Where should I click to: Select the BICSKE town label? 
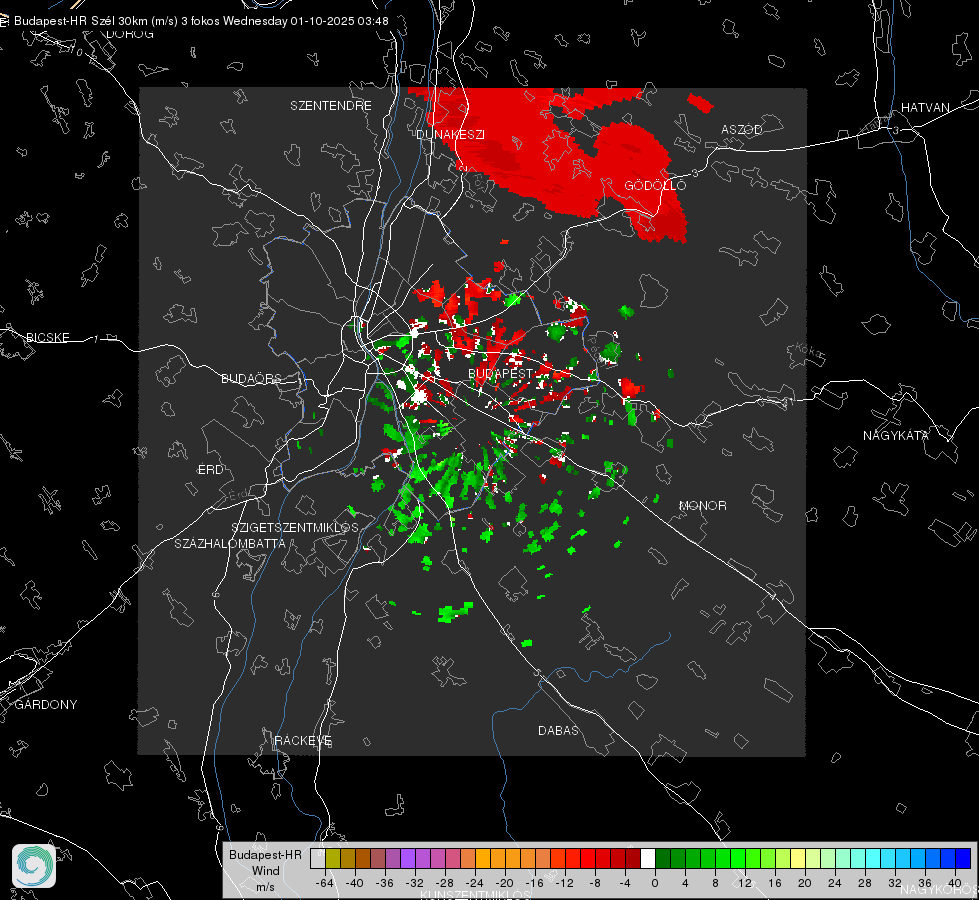click(x=47, y=337)
